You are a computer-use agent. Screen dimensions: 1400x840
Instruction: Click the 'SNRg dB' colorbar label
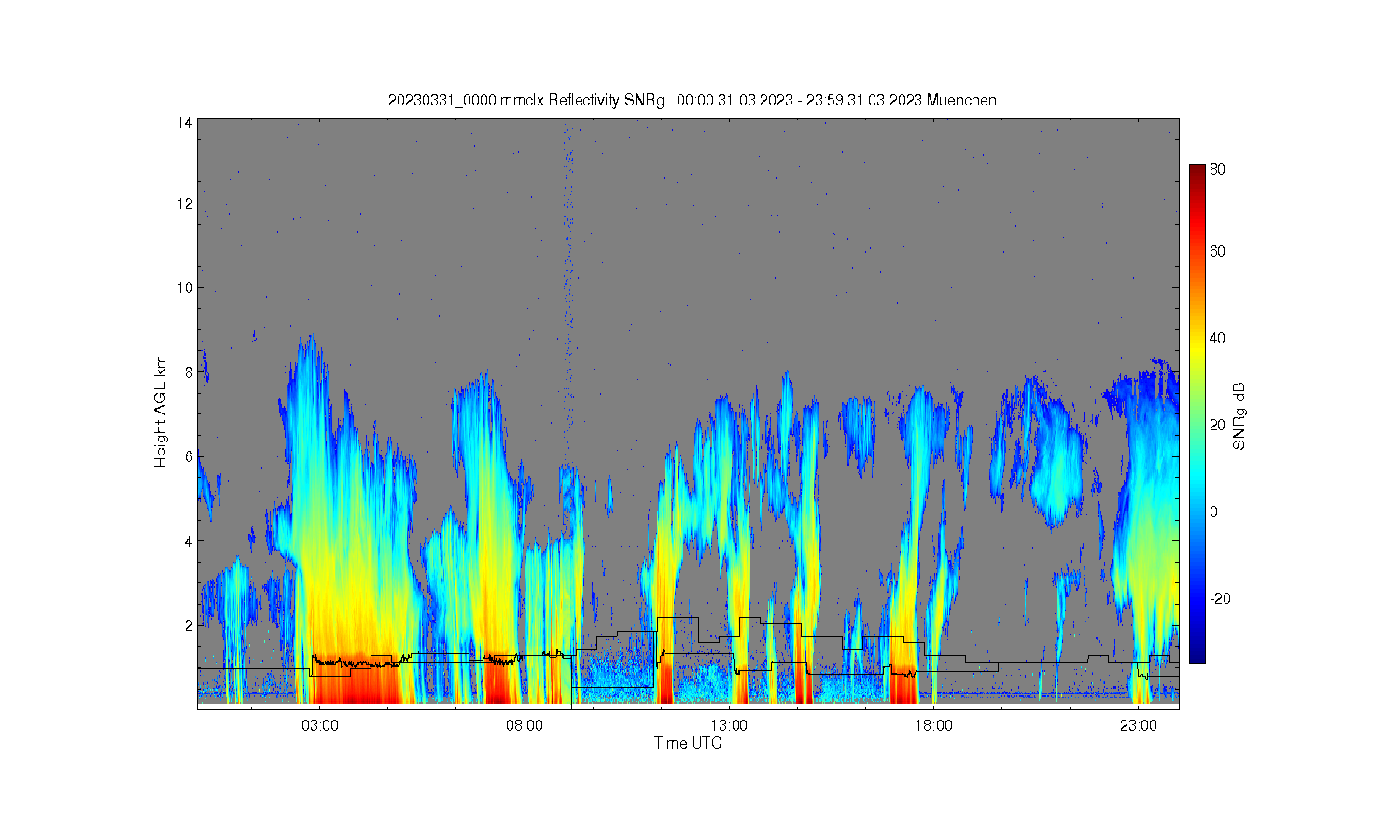pos(1239,416)
